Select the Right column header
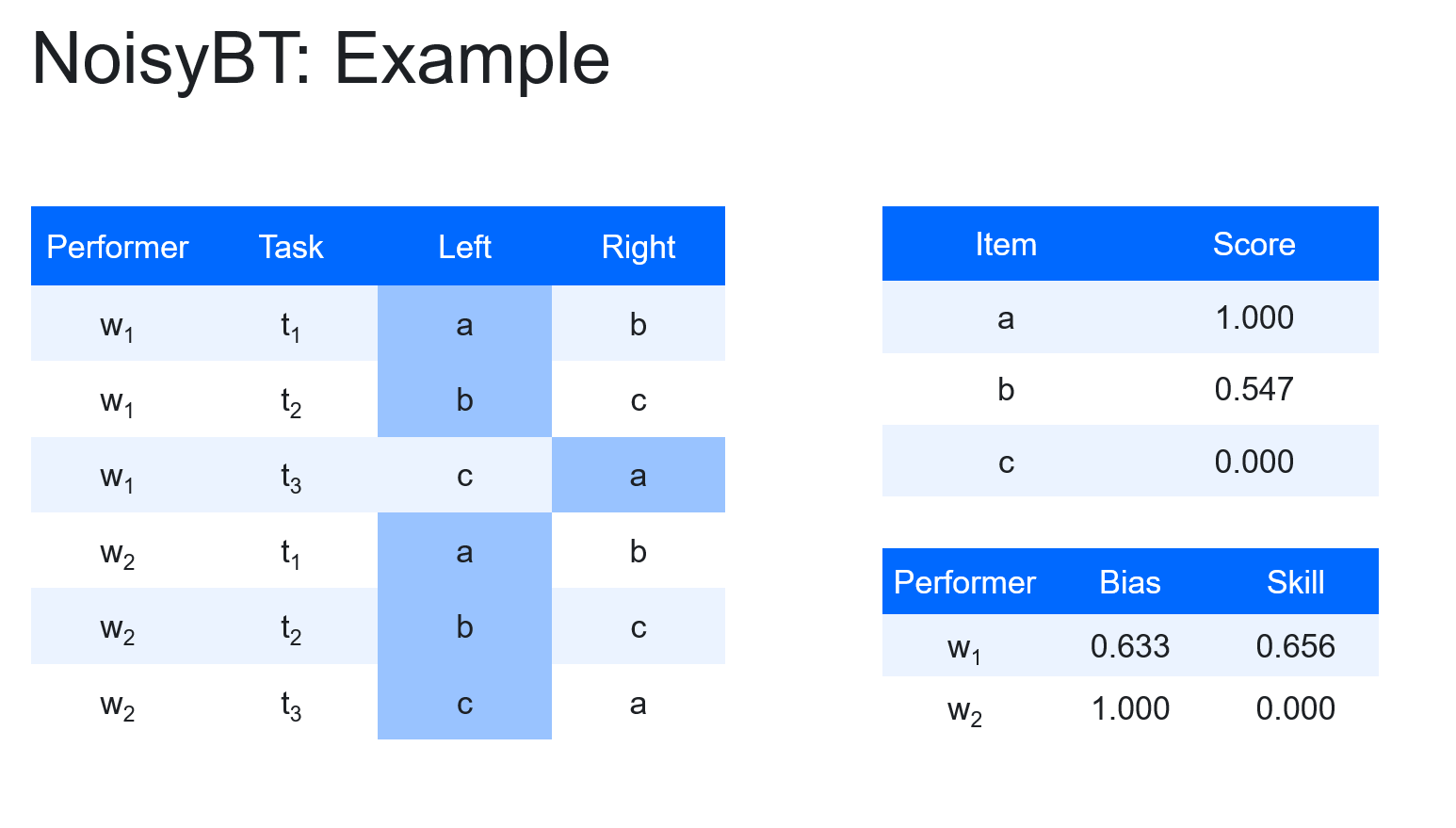The width and height of the screenshot is (1456, 828). pyautogui.click(x=639, y=247)
